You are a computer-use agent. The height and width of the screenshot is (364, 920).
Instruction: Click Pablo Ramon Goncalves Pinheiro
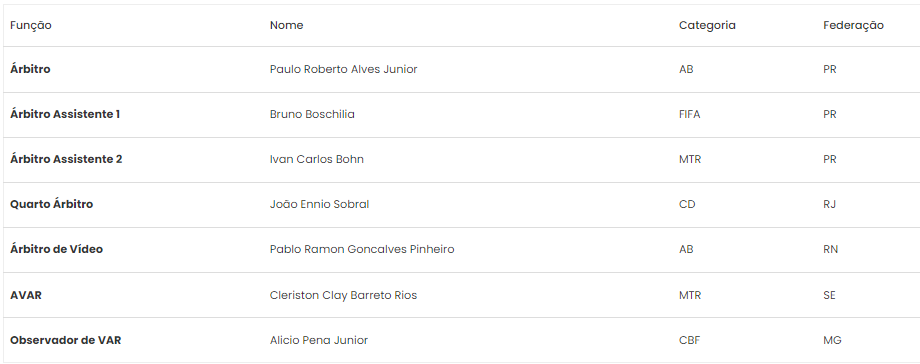362,249
